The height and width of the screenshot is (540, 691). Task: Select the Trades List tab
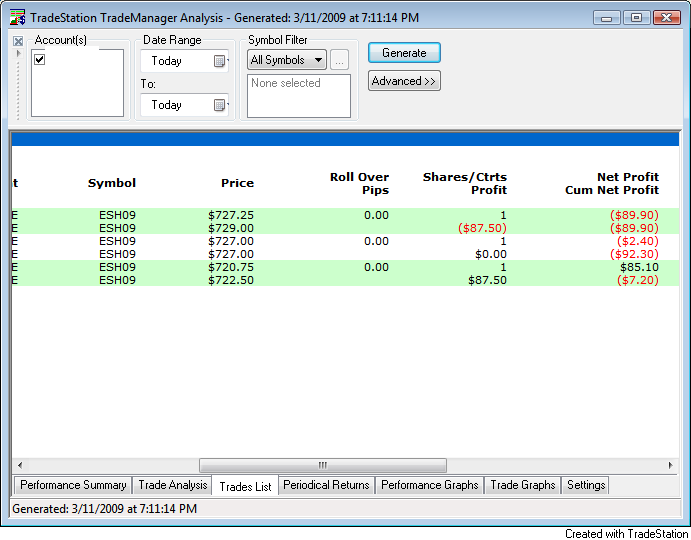click(245, 486)
